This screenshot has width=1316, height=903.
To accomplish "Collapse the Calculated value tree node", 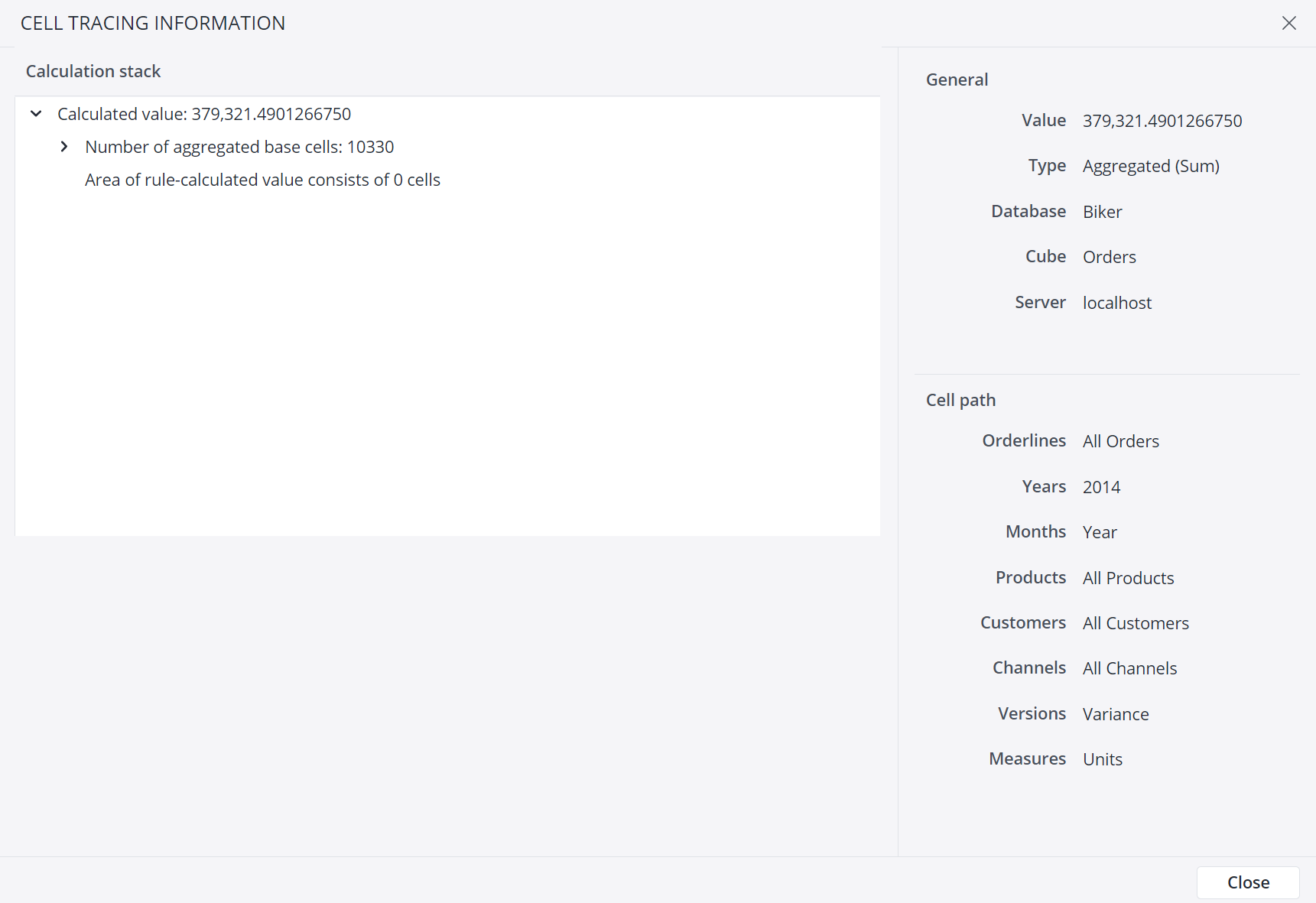I will pyautogui.click(x=36, y=114).
